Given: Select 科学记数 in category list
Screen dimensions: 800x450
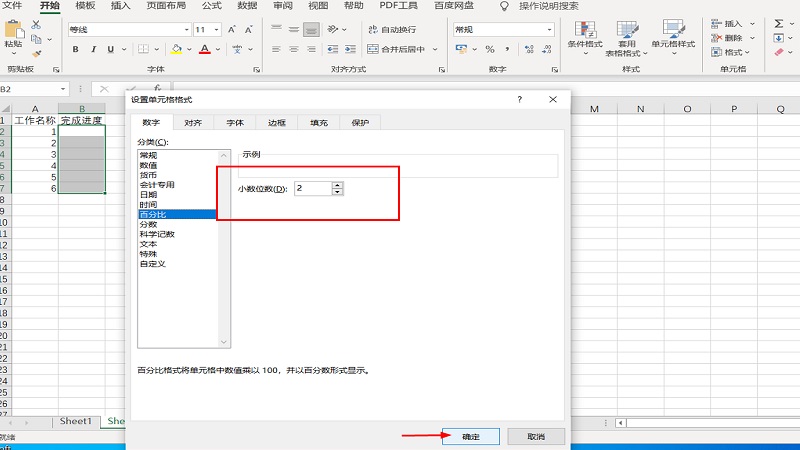Looking at the screenshot, I should (156, 234).
